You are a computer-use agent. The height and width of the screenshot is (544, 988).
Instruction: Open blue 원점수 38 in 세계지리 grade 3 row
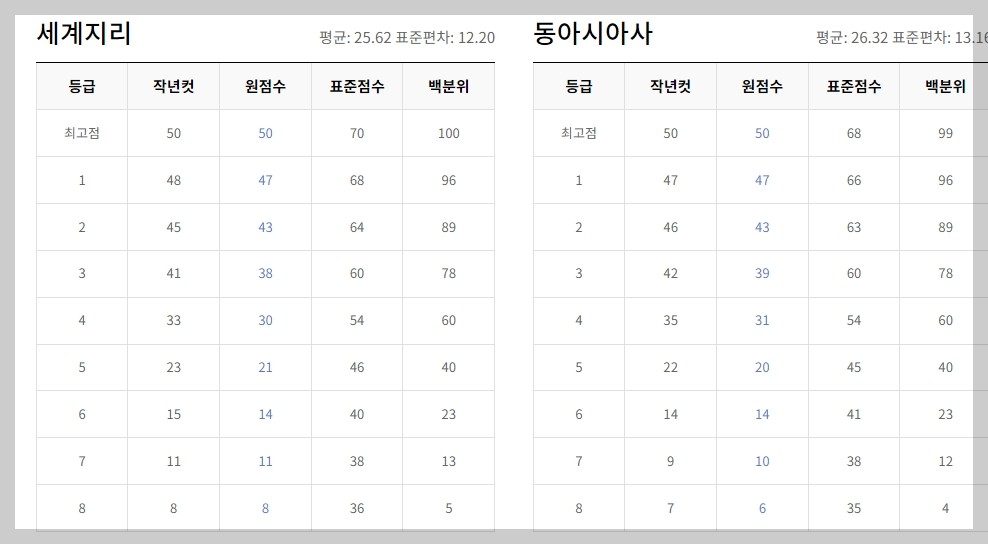265,274
